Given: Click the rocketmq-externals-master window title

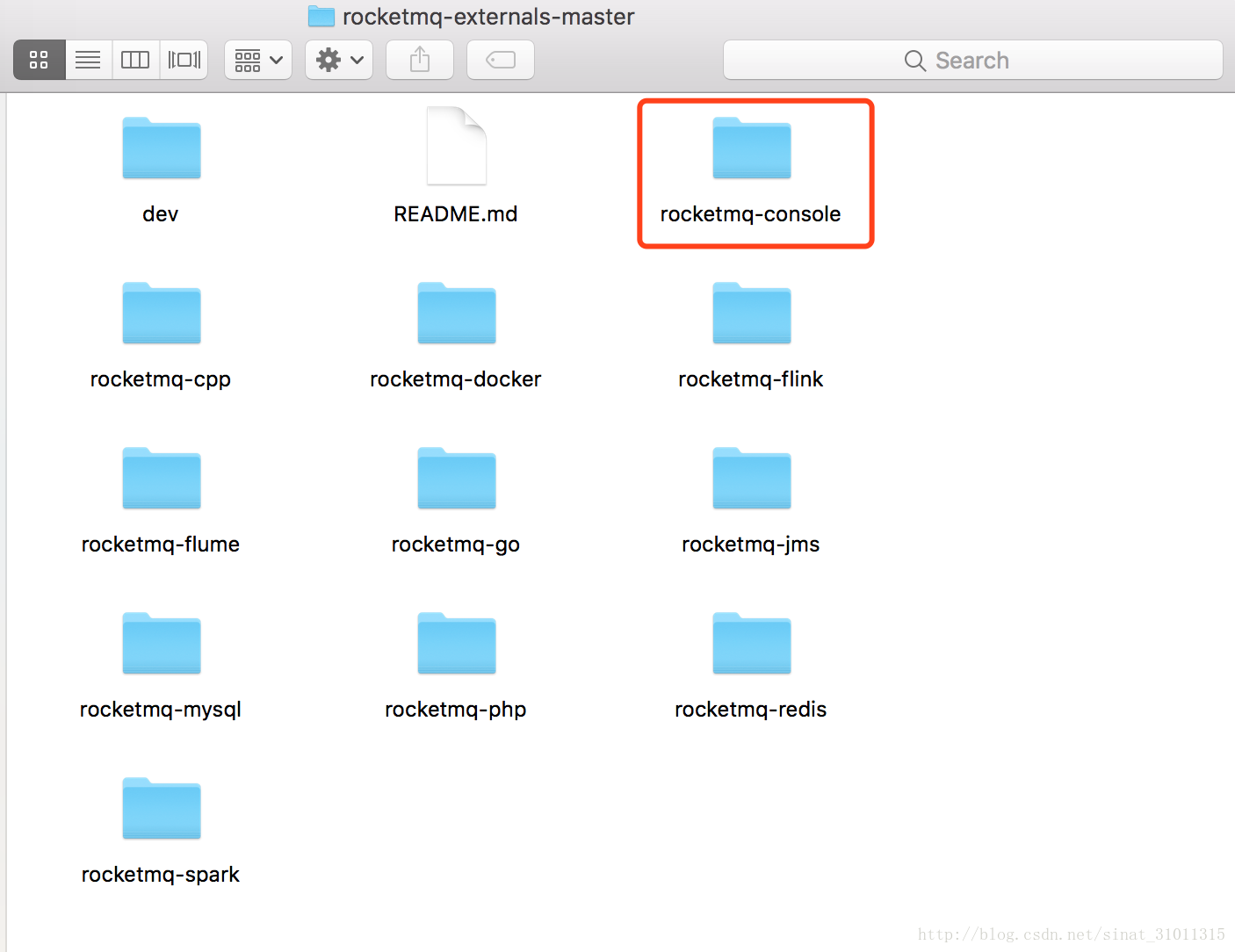Looking at the screenshot, I should tap(488, 17).
